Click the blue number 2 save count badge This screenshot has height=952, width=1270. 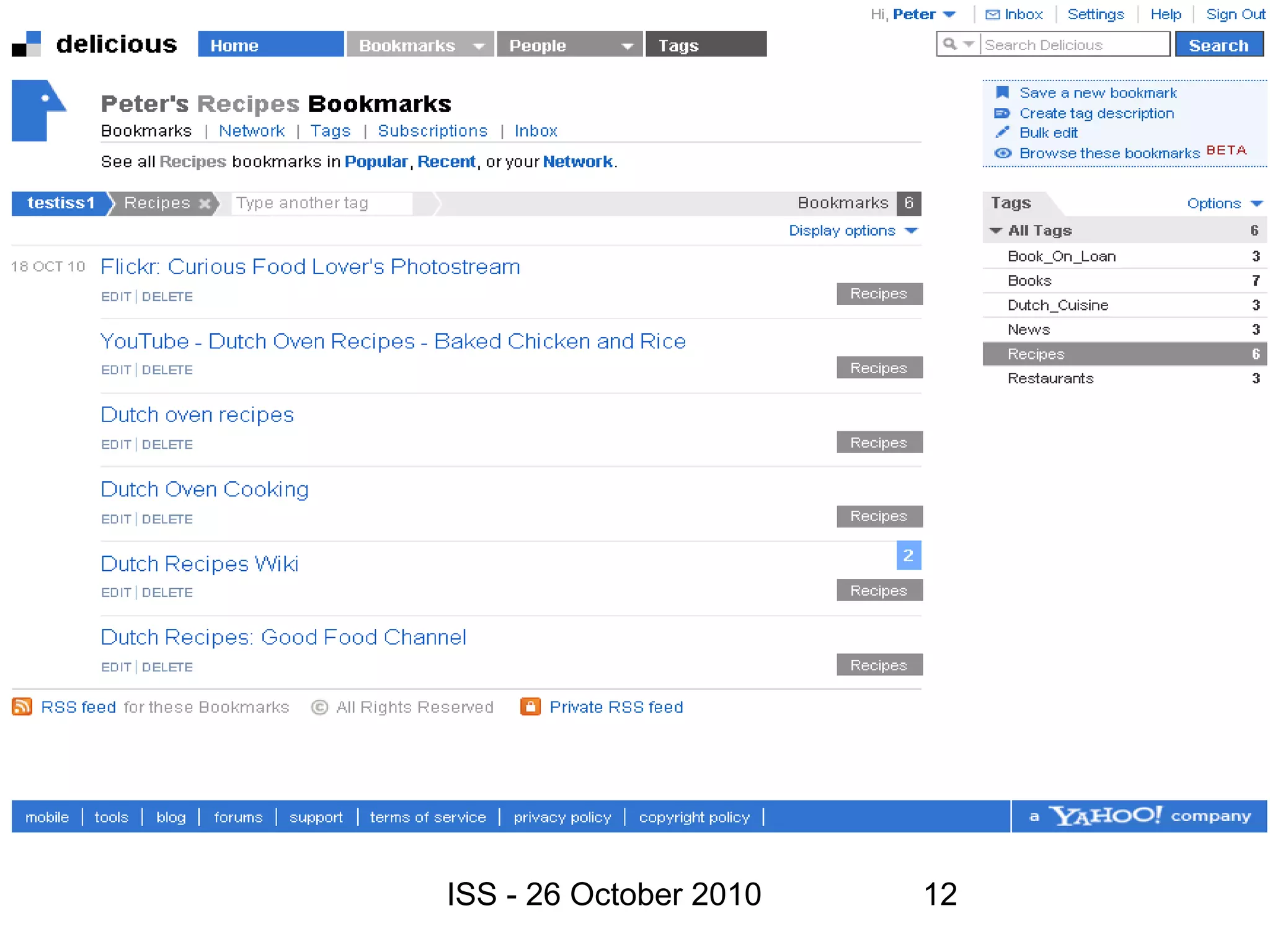pos(908,555)
